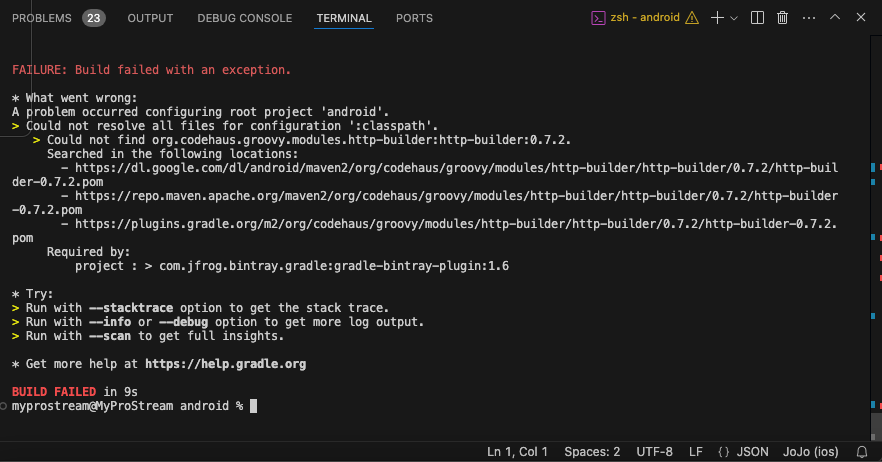The width and height of the screenshot is (882, 462).
Task: Open the Debug Console tab
Action: point(245,18)
